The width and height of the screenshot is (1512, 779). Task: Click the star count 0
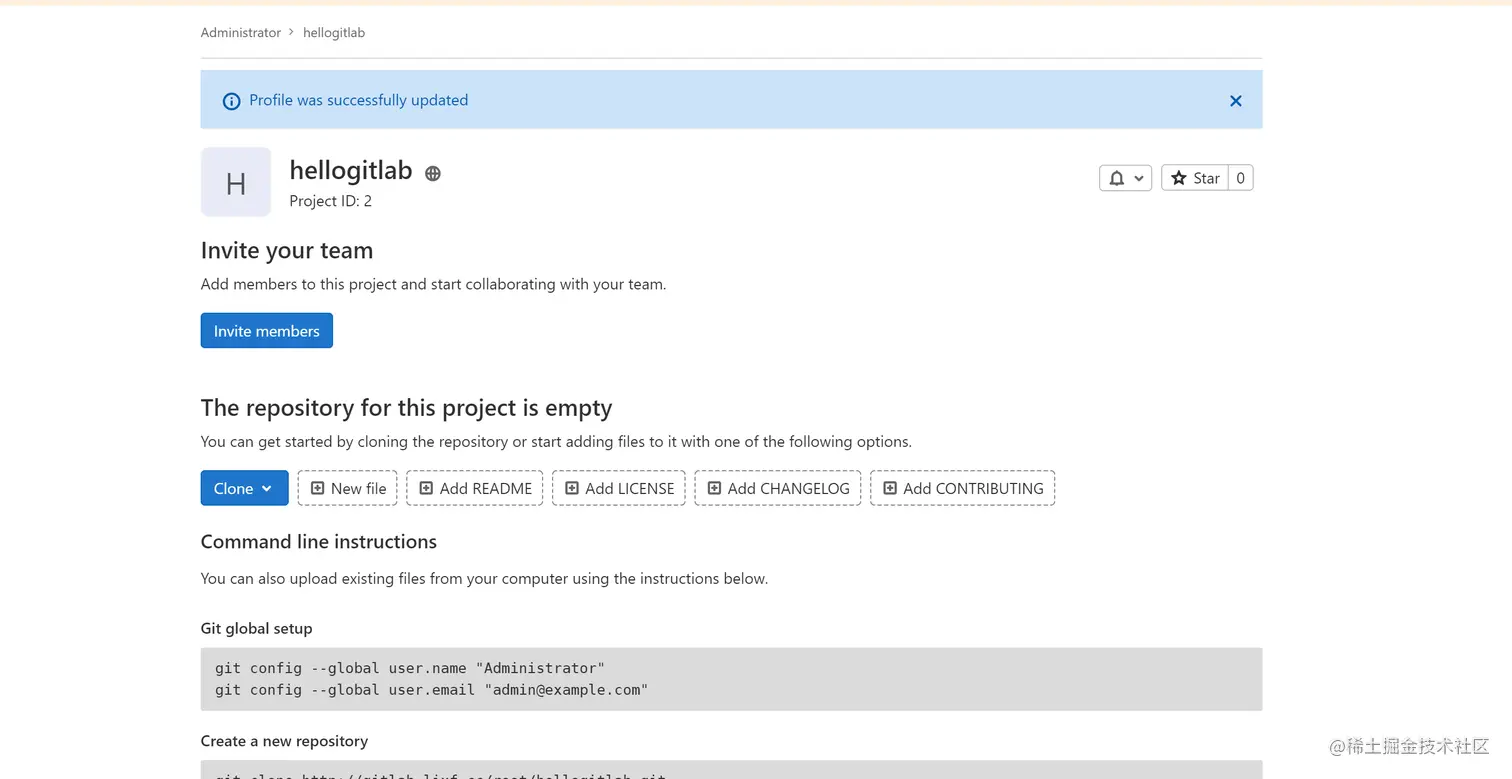tap(1240, 178)
